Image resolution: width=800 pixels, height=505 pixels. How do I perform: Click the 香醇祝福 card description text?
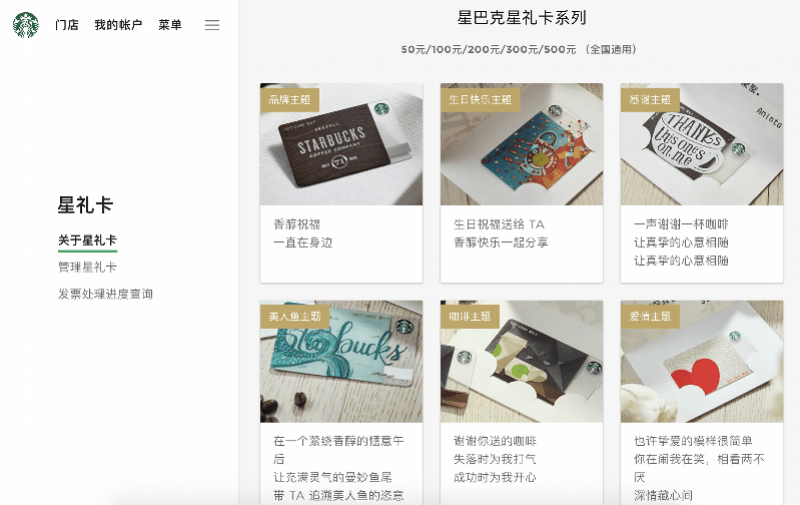[297, 224]
